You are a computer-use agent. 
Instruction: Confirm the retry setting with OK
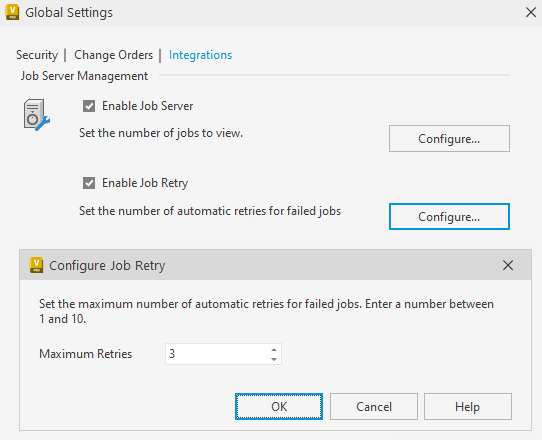(x=279, y=406)
